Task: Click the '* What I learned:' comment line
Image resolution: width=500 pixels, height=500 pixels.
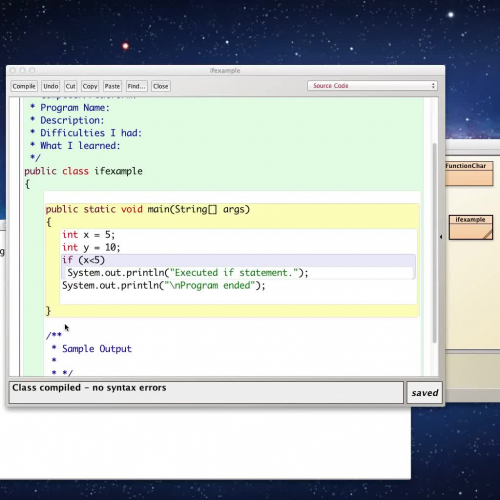Action: click(x=75, y=146)
